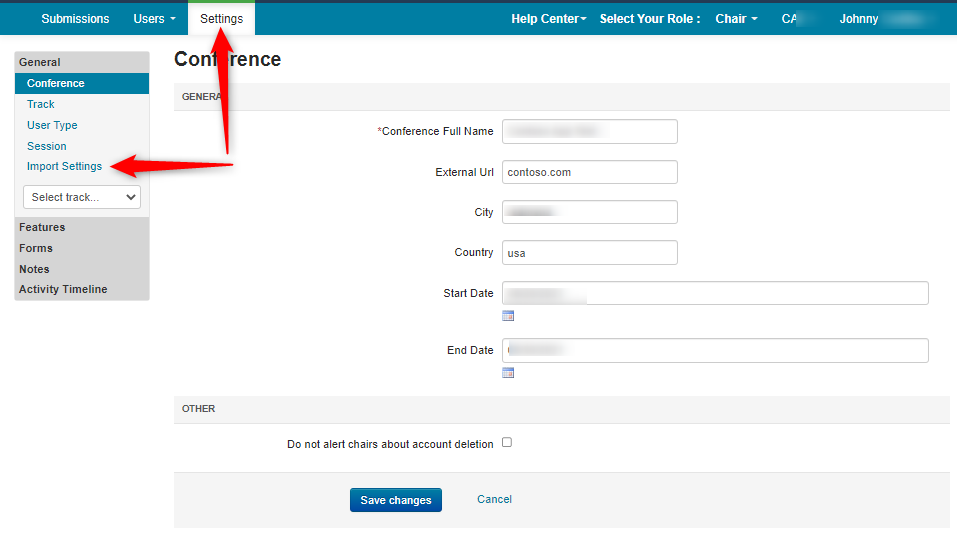The image size is (957, 542).
Task: Focus the Conference Full Name field
Action: pyautogui.click(x=590, y=131)
